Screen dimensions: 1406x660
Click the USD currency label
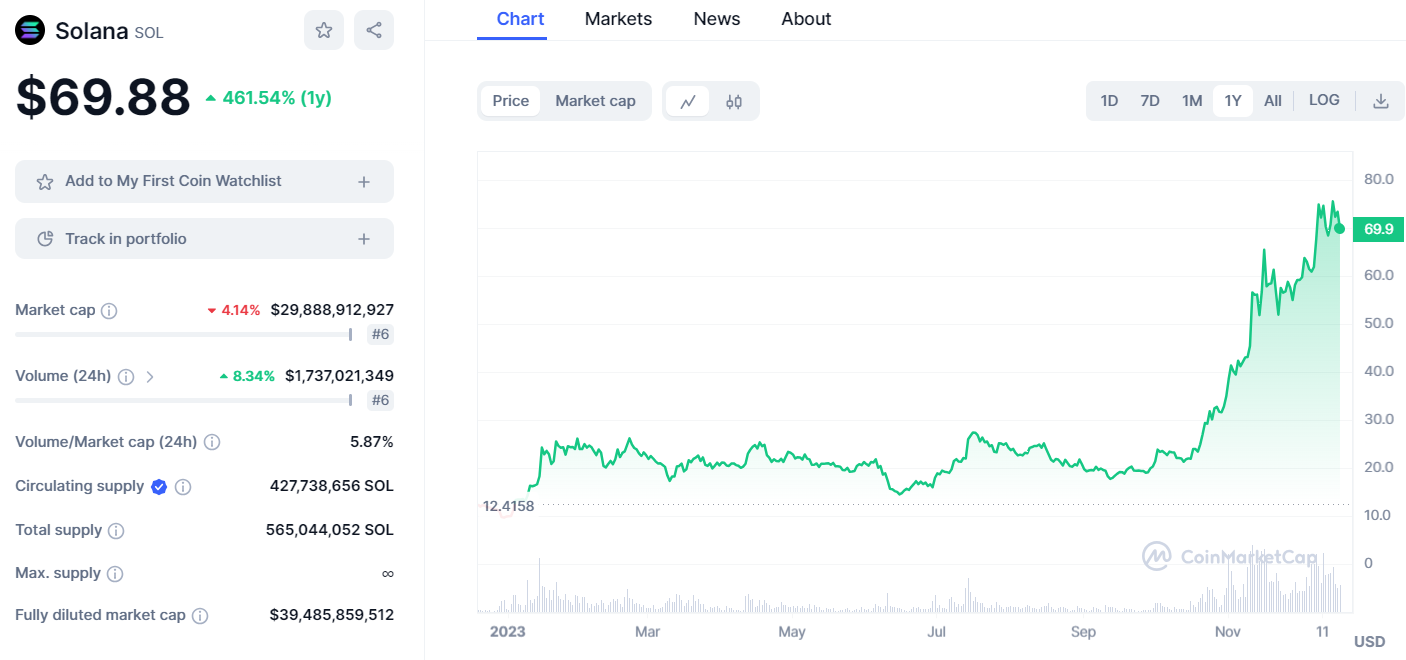click(1369, 642)
